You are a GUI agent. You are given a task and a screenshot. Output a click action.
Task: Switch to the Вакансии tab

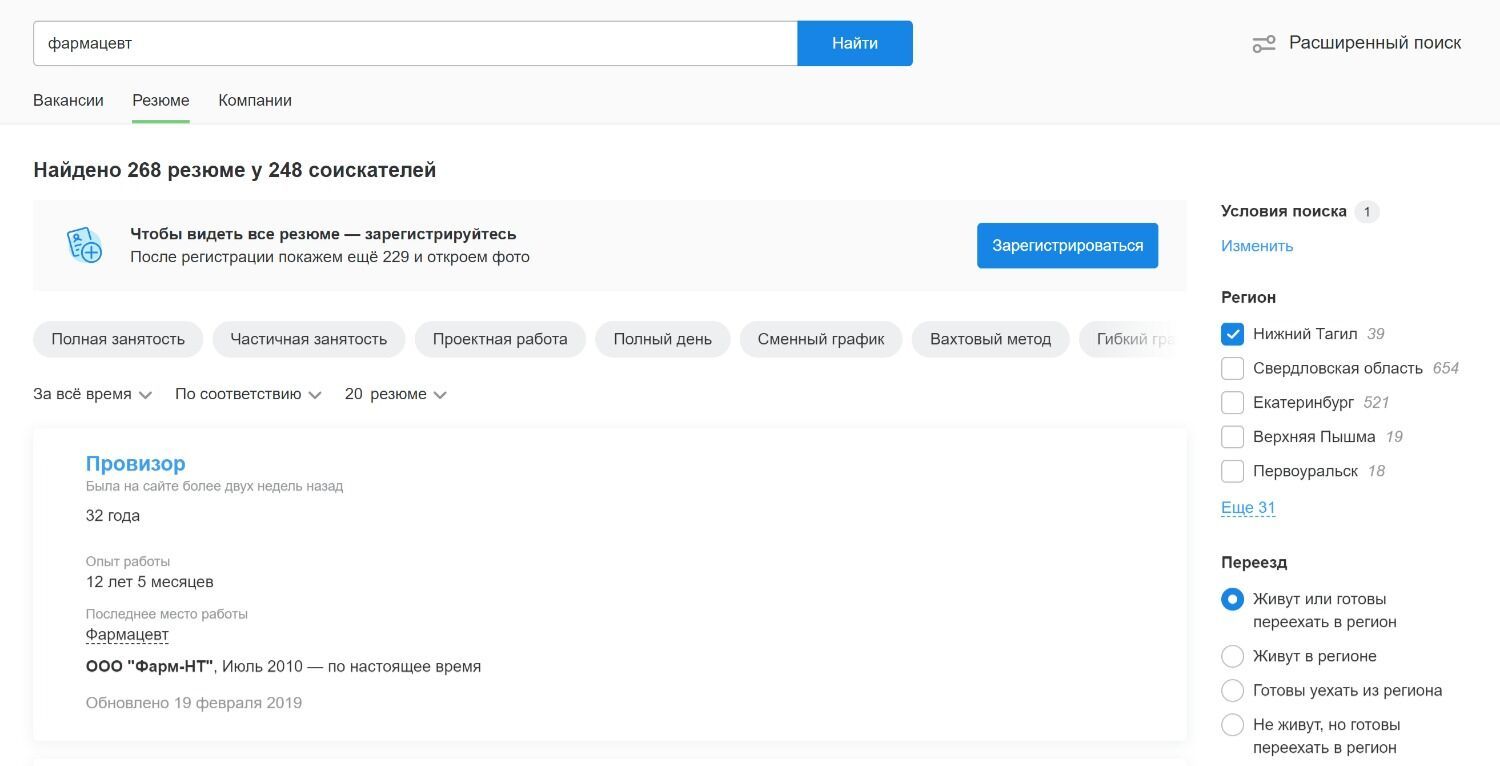68,100
